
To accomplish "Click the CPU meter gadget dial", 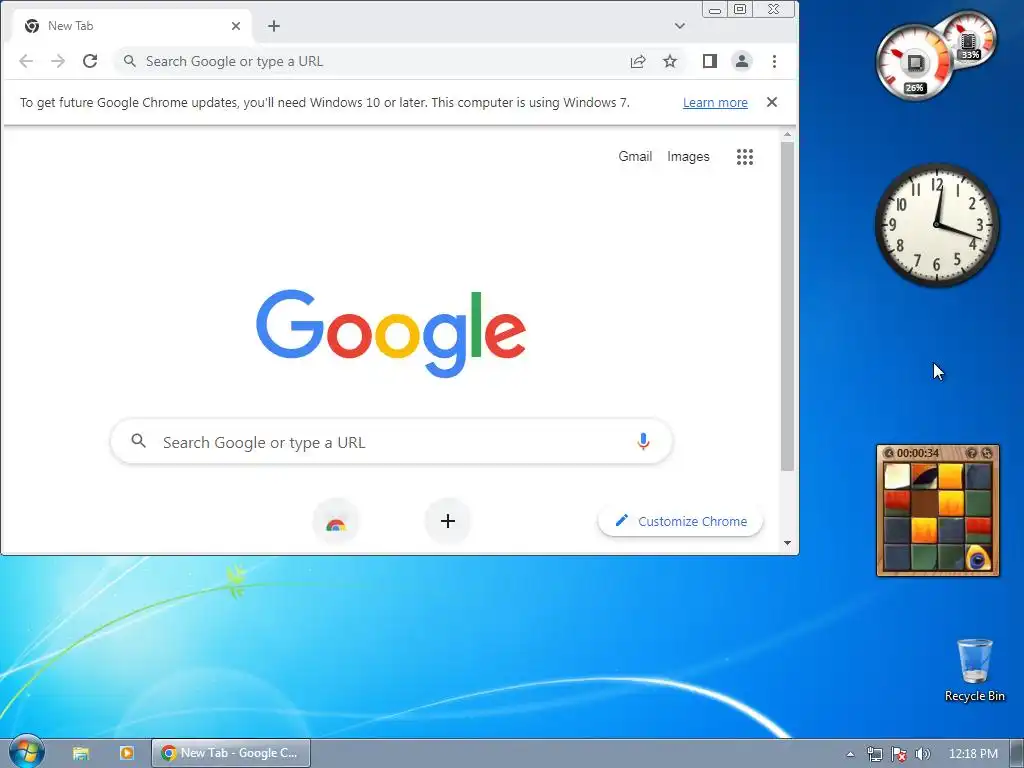I will (914, 63).
